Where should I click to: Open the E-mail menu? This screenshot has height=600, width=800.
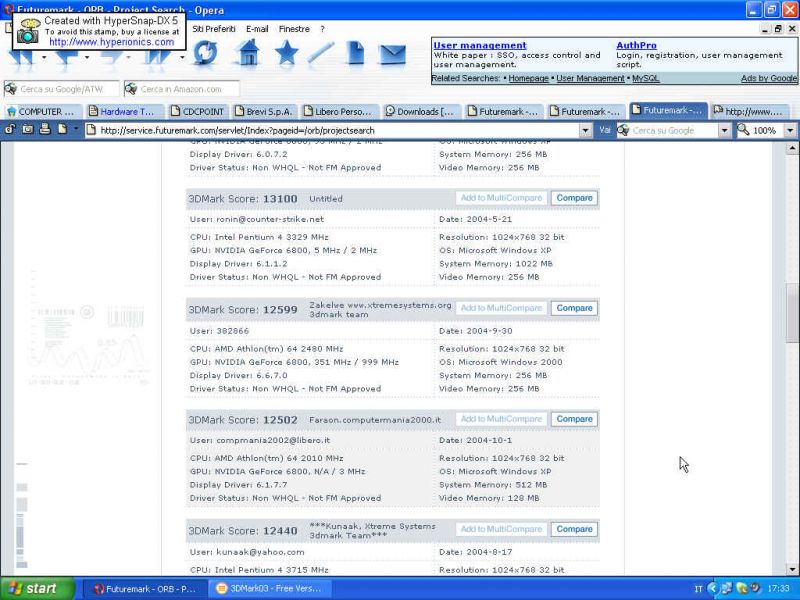pos(257,29)
